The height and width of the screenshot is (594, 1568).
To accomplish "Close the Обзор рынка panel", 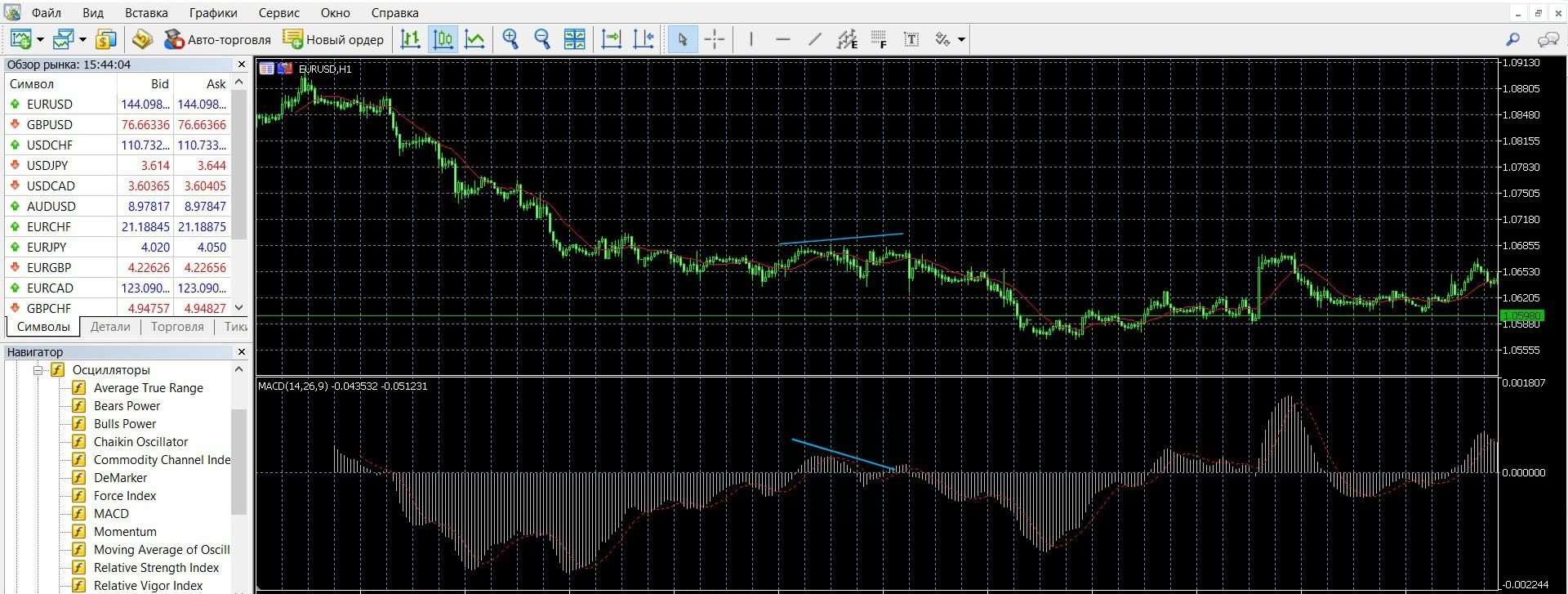I will point(241,65).
